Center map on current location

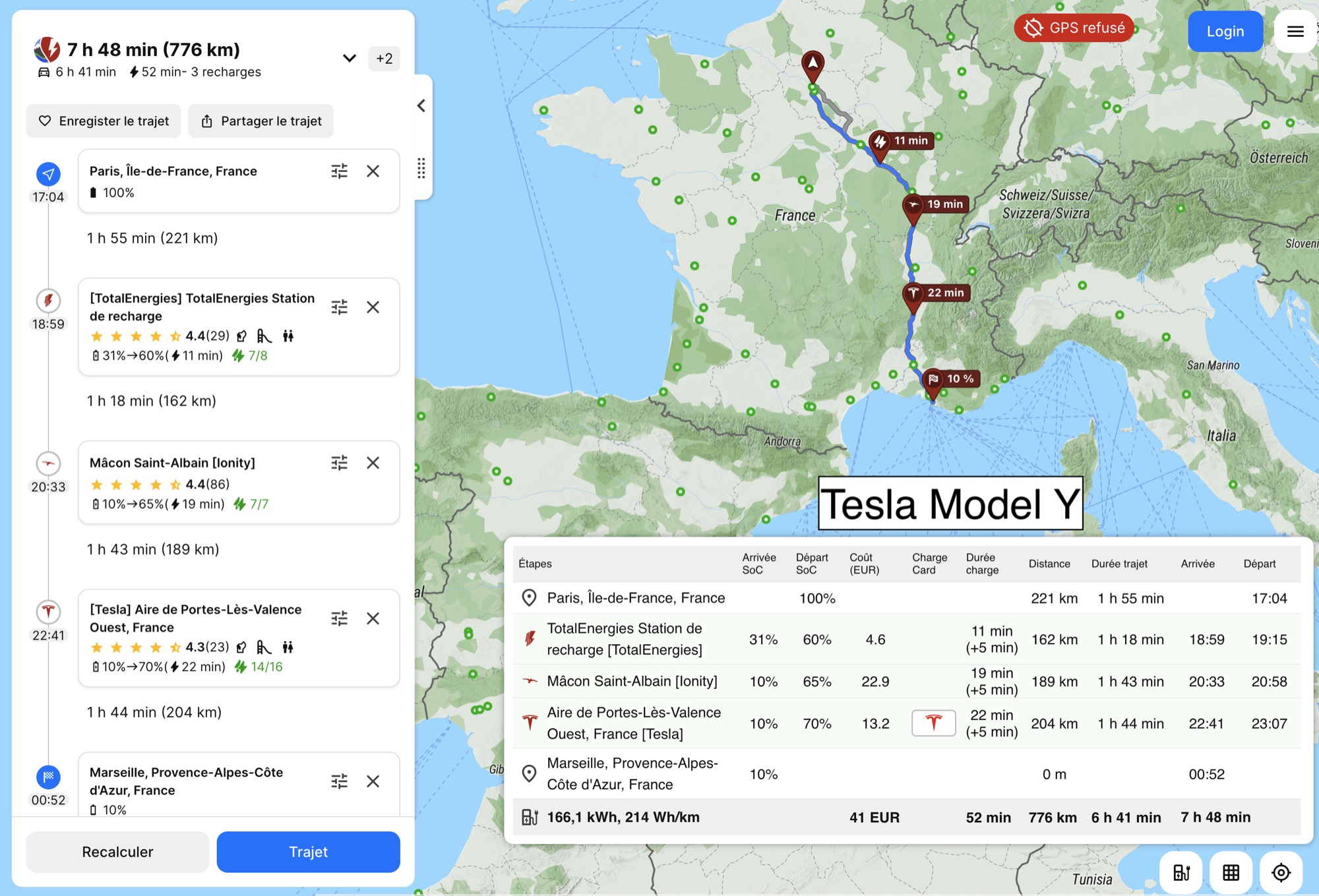coord(1281,872)
